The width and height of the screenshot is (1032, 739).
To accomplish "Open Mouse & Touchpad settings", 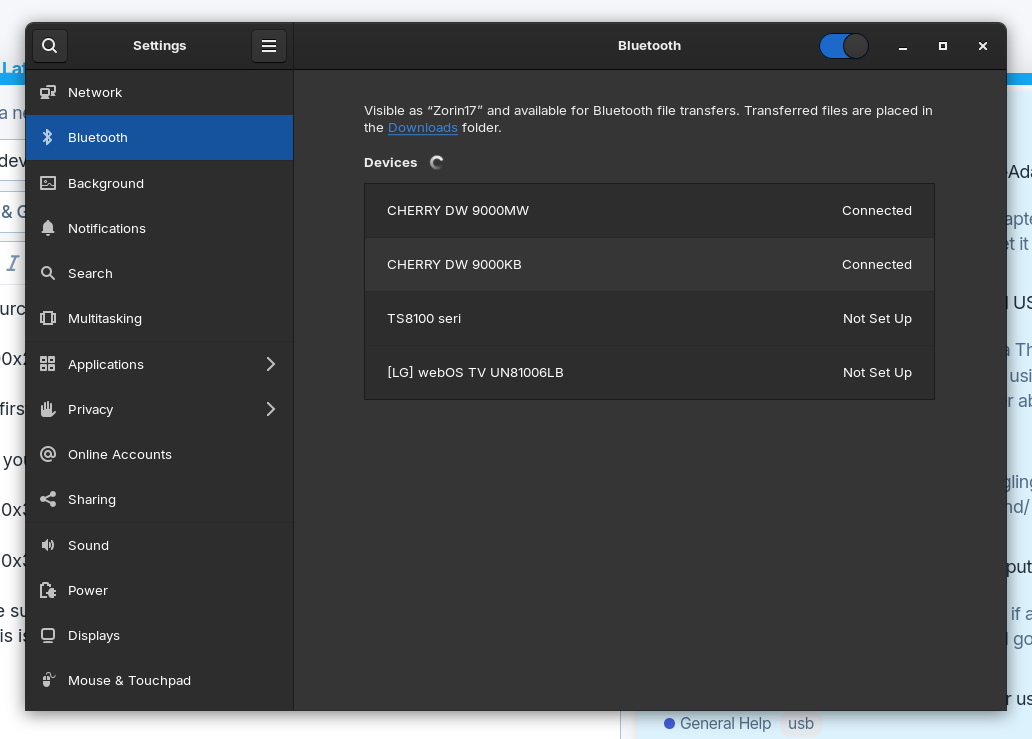I will click(129, 680).
